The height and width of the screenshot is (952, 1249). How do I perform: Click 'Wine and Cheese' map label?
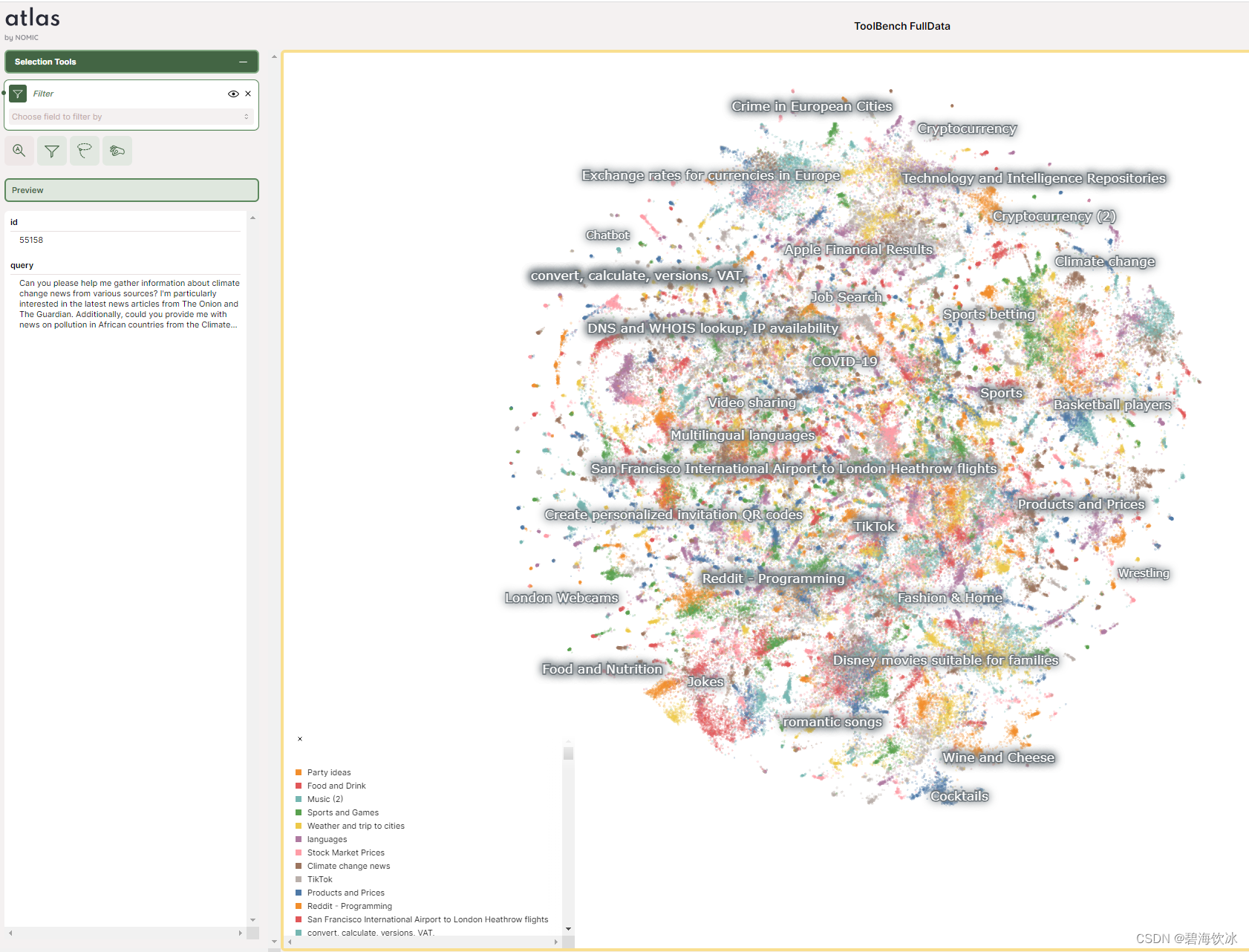[x=998, y=757]
